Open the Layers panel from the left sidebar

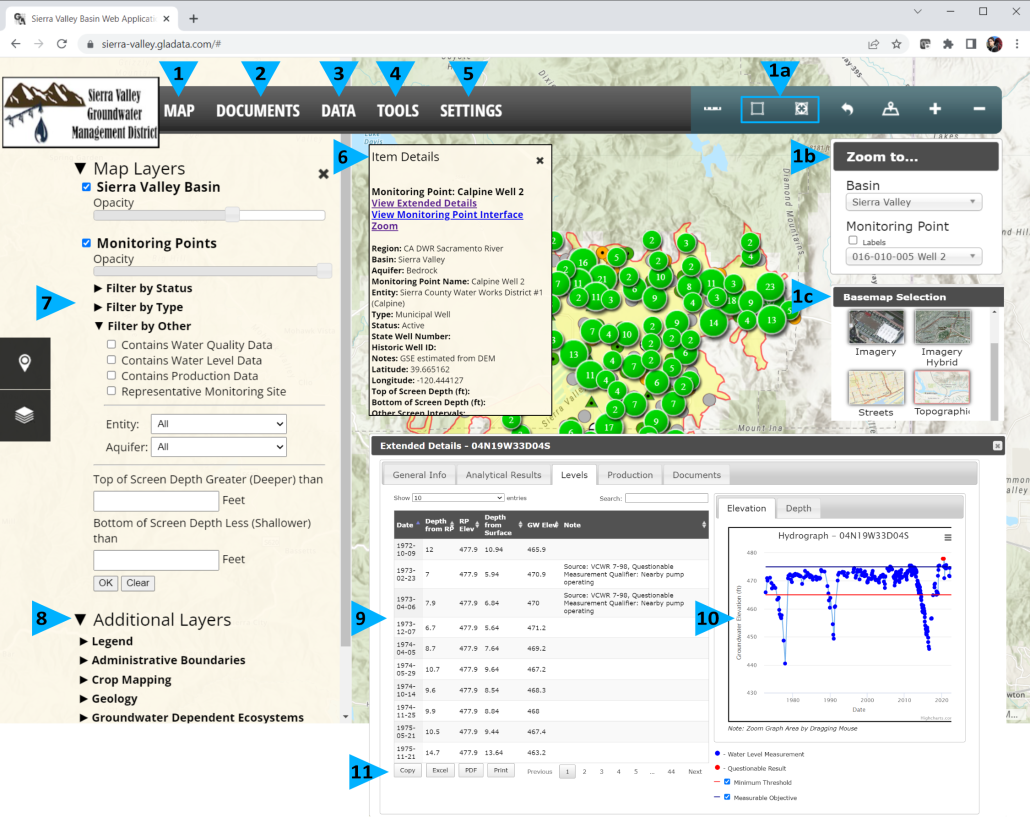(25, 415)
